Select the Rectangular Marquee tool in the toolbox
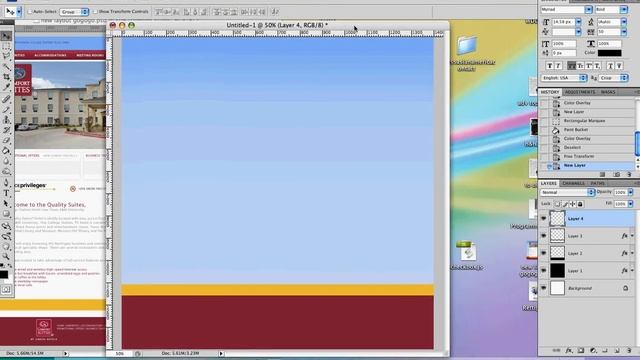Screen dimensions: 640x360 pos(6,47)
